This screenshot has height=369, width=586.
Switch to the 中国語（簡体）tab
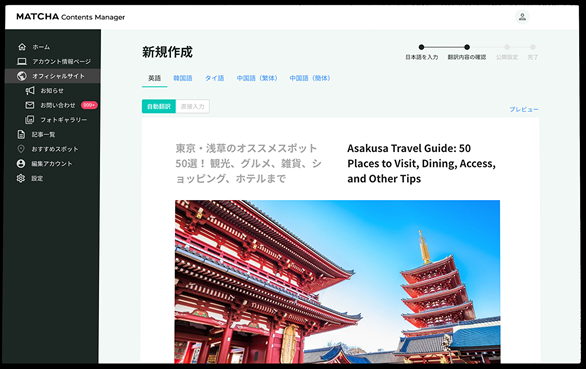click(x=310, y=78)
